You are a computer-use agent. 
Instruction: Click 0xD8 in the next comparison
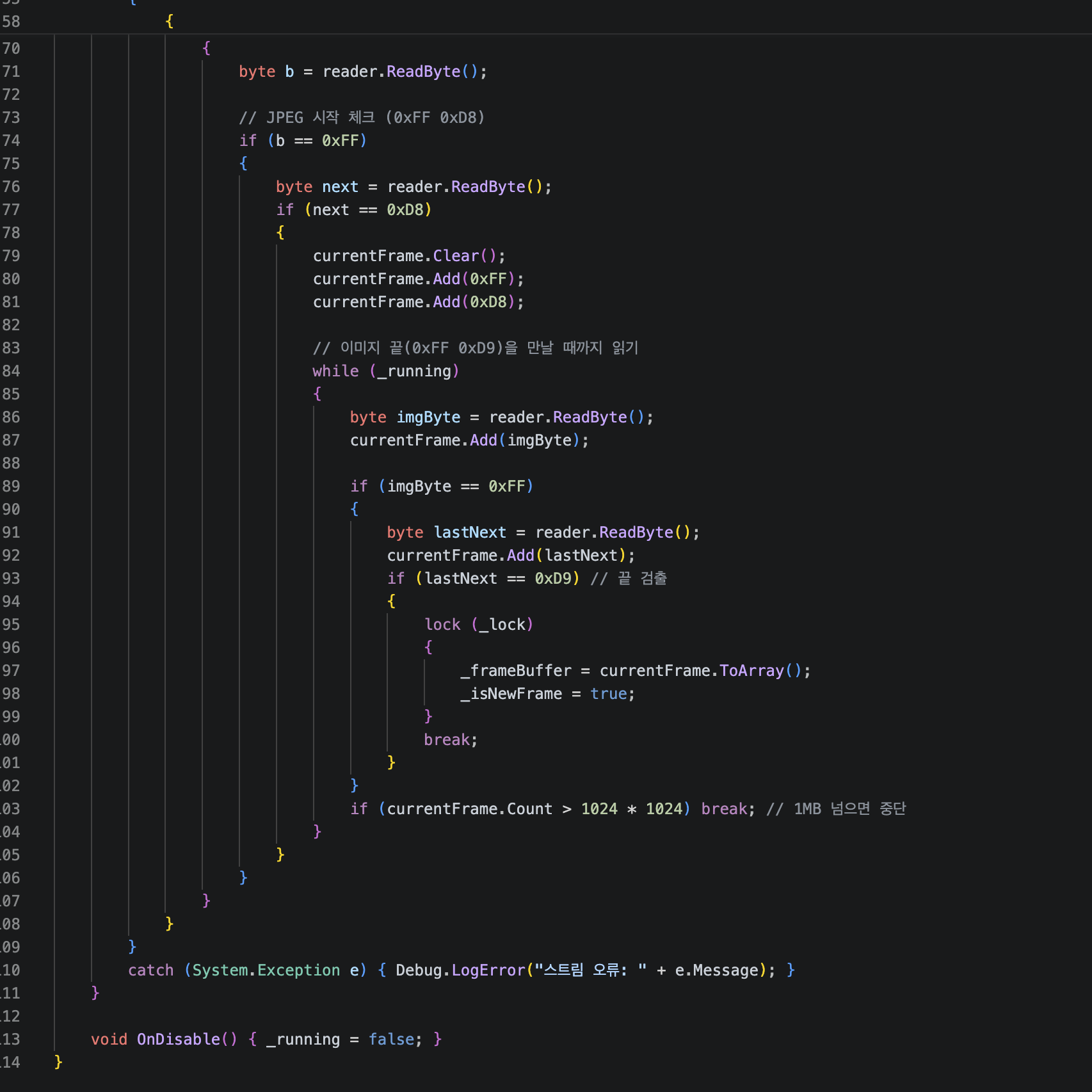(405, 210)
